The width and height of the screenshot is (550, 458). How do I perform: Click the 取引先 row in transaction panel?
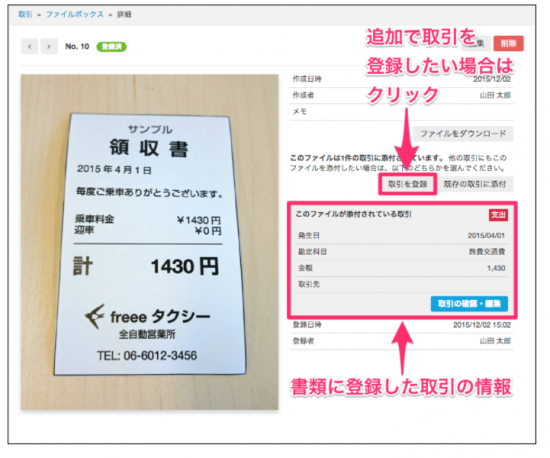(x=401, y=284)
